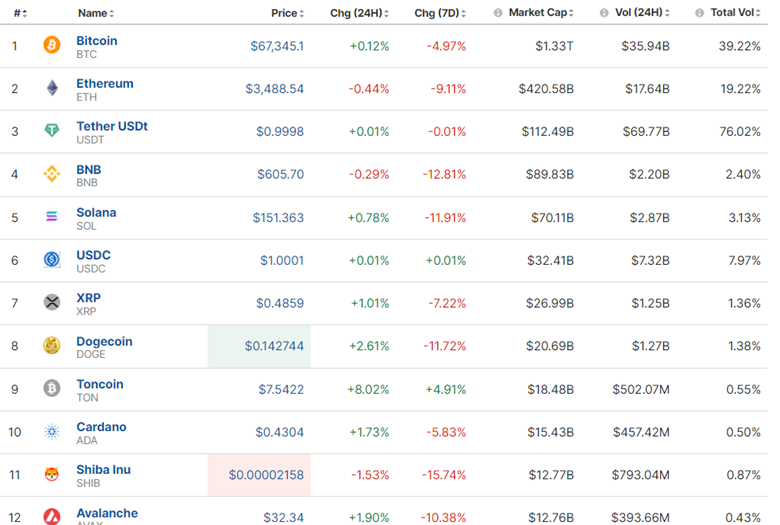780x525 pixels.
Task: Open the Bitcoin coin page link
Action: (97, 41)
